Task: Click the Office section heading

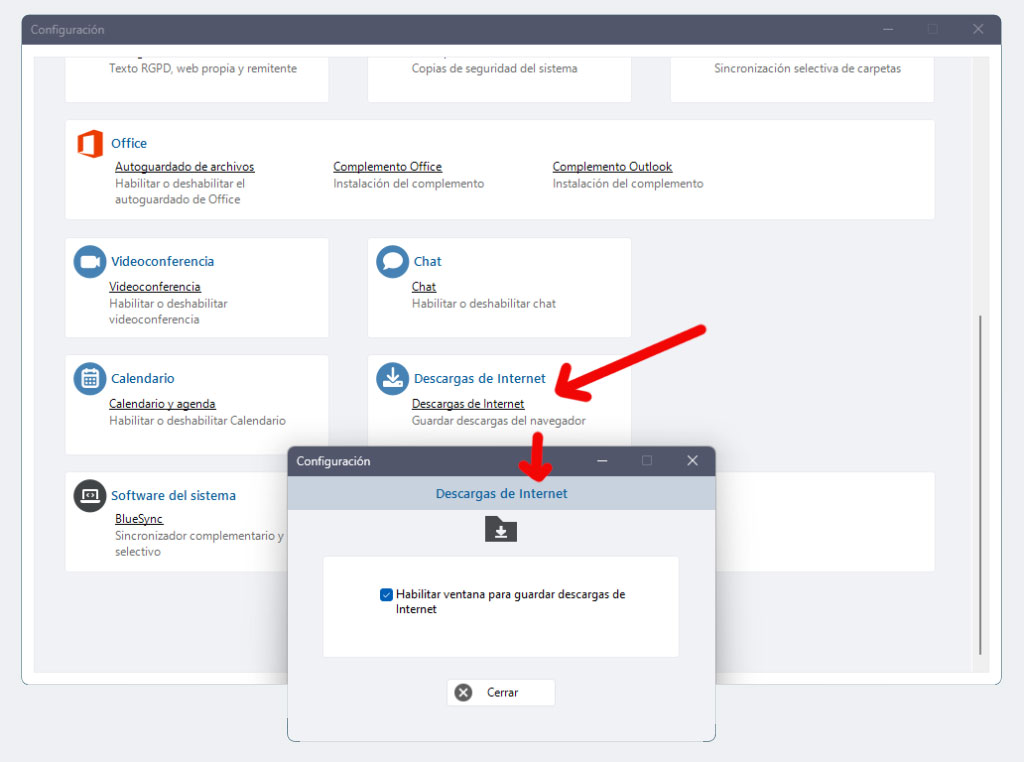Action: coord(129,144)
